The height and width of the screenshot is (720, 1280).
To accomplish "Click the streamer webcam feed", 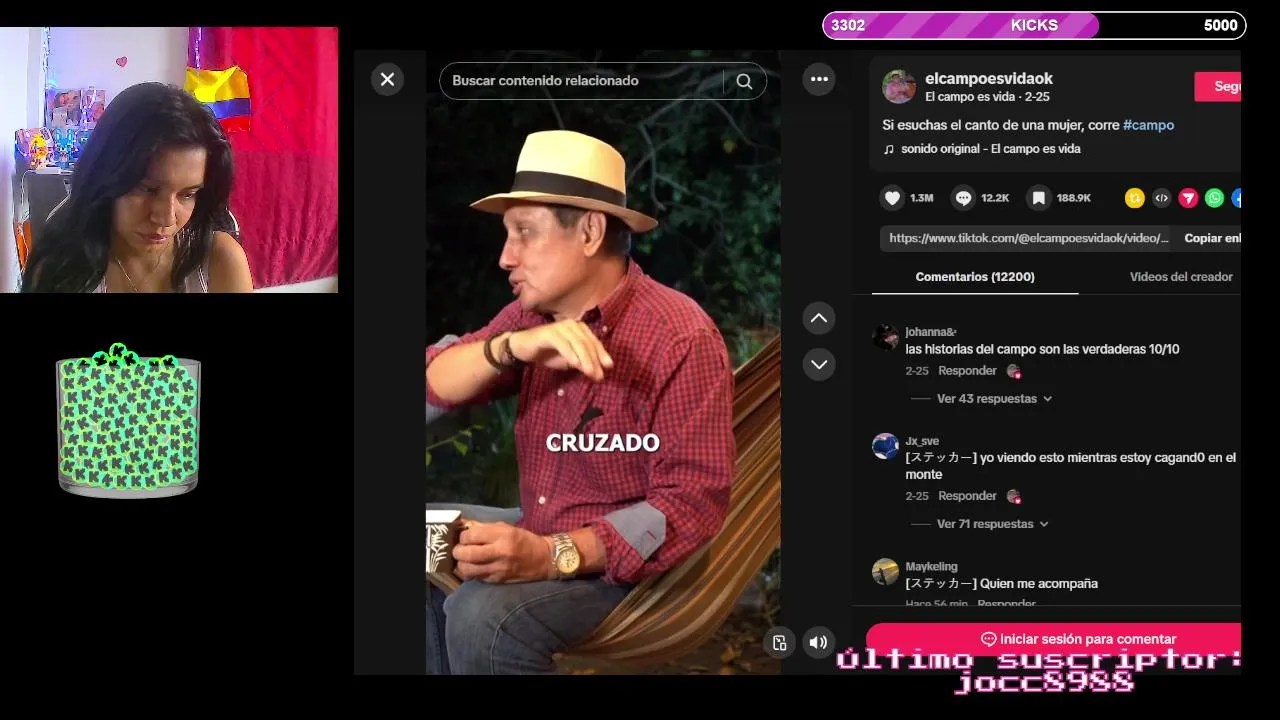I will coord(169,160).
